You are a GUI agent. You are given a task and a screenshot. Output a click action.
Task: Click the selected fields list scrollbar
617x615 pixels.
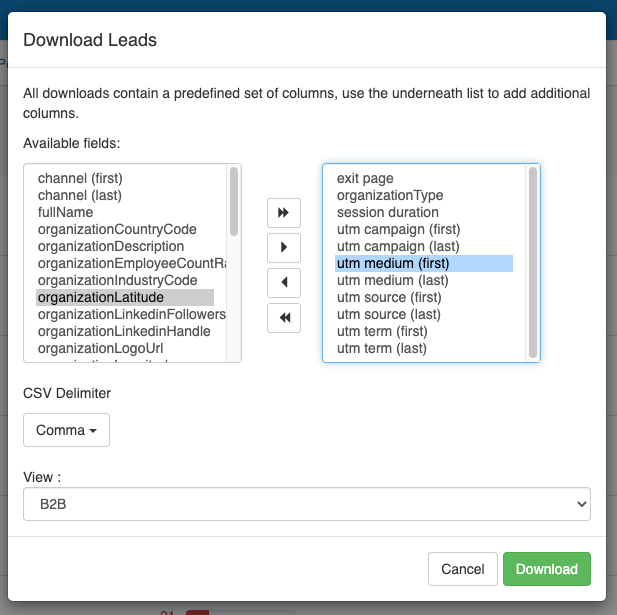[x=533, y=260]
